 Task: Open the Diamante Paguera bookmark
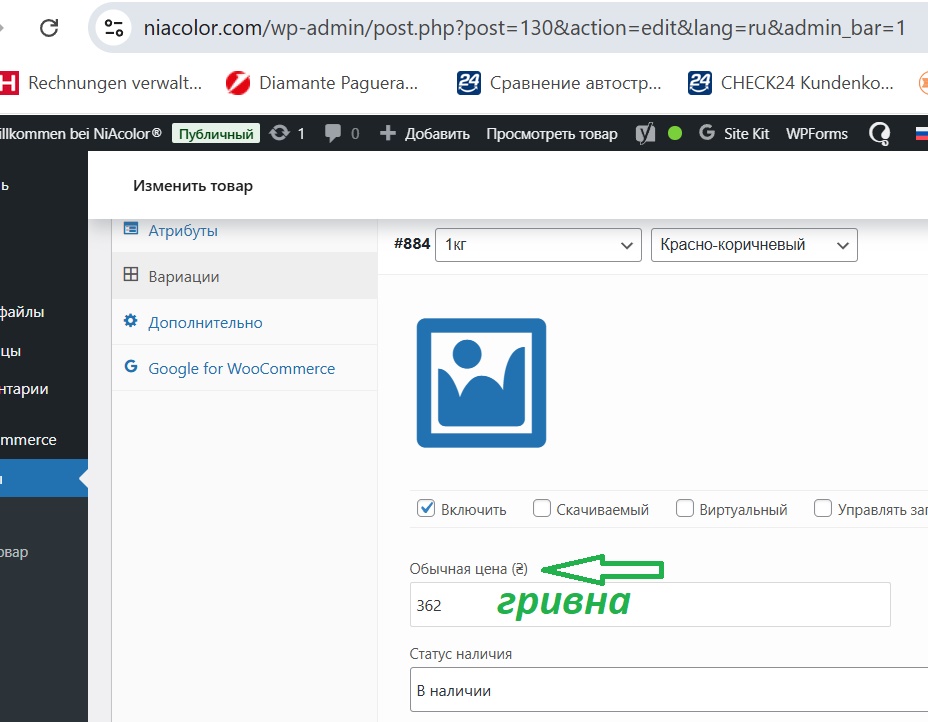coord(322,83)
